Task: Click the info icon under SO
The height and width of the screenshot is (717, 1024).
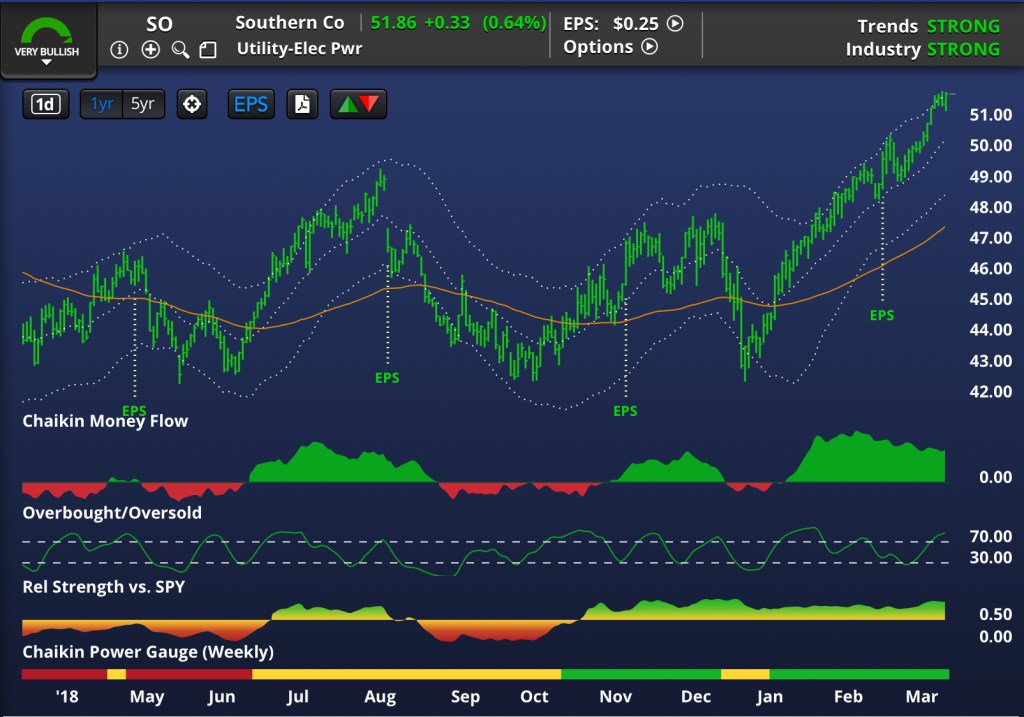Action: point(120,49)
